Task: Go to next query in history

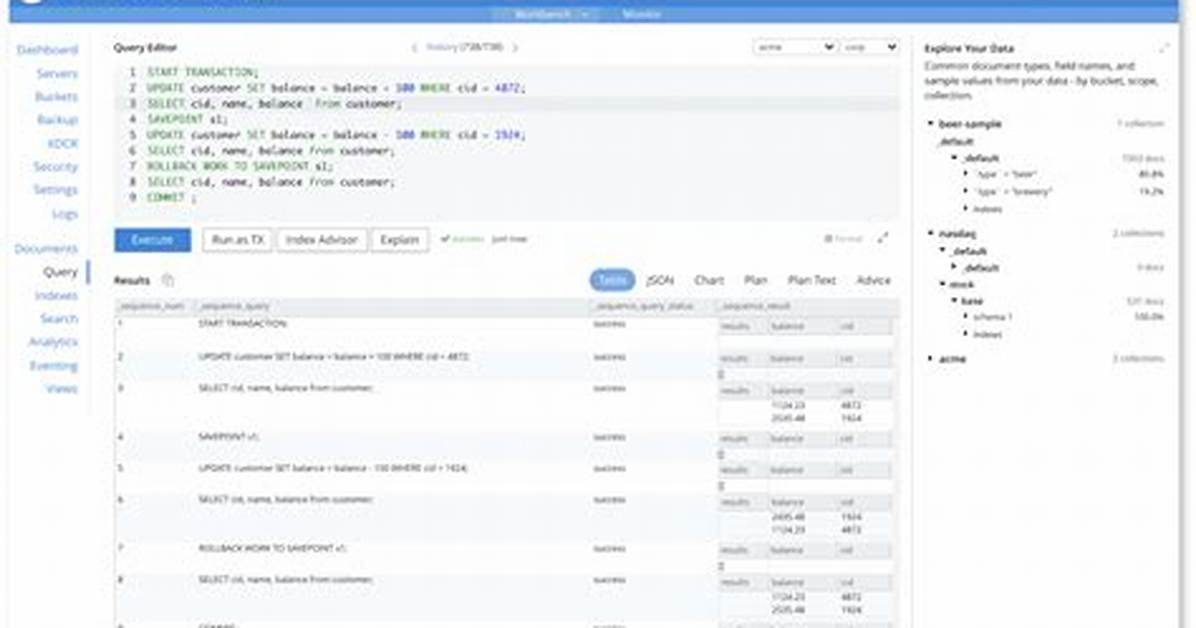Action: click(x=515, y=47)
